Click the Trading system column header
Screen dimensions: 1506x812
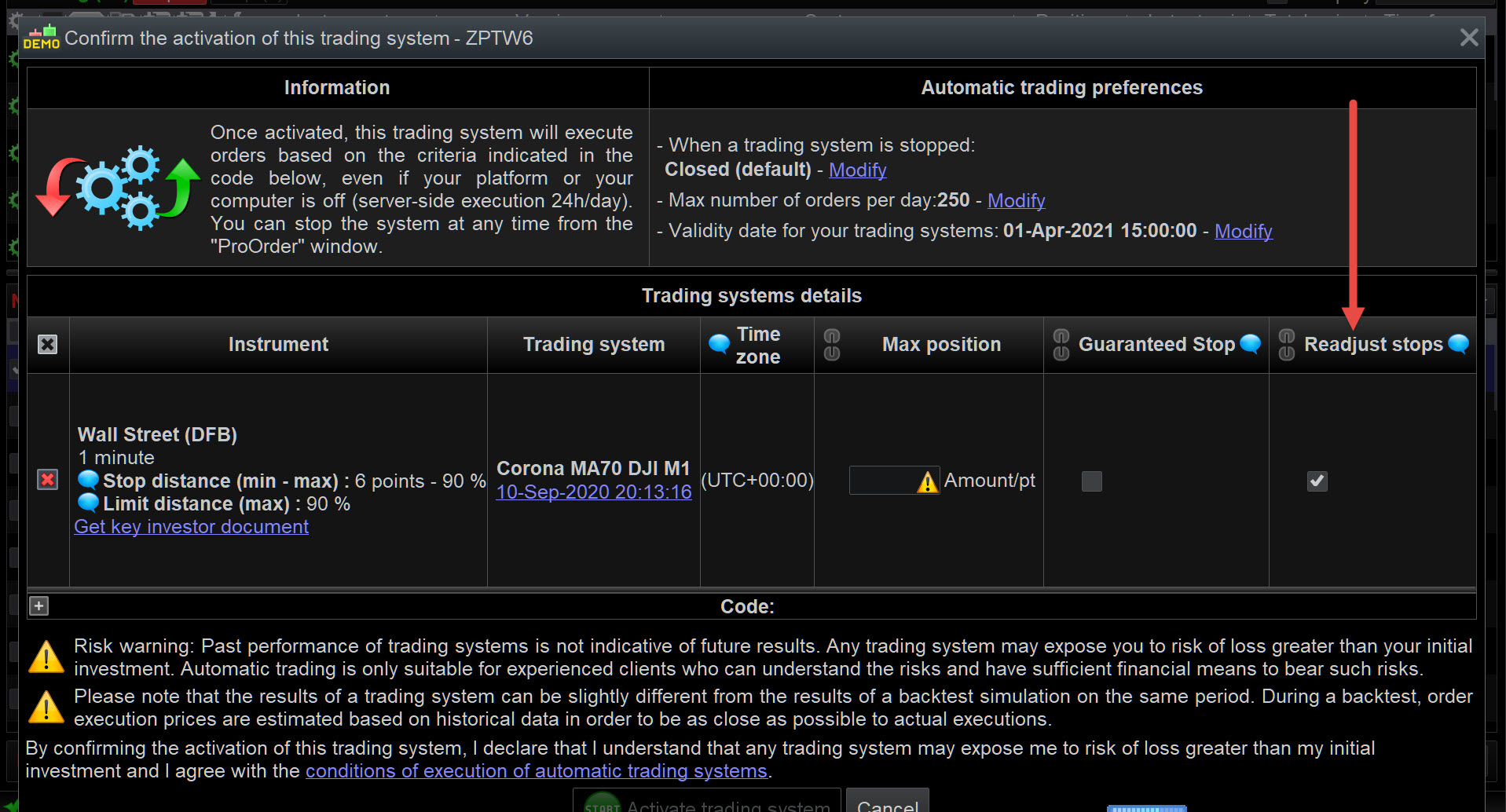pos(594,345)
